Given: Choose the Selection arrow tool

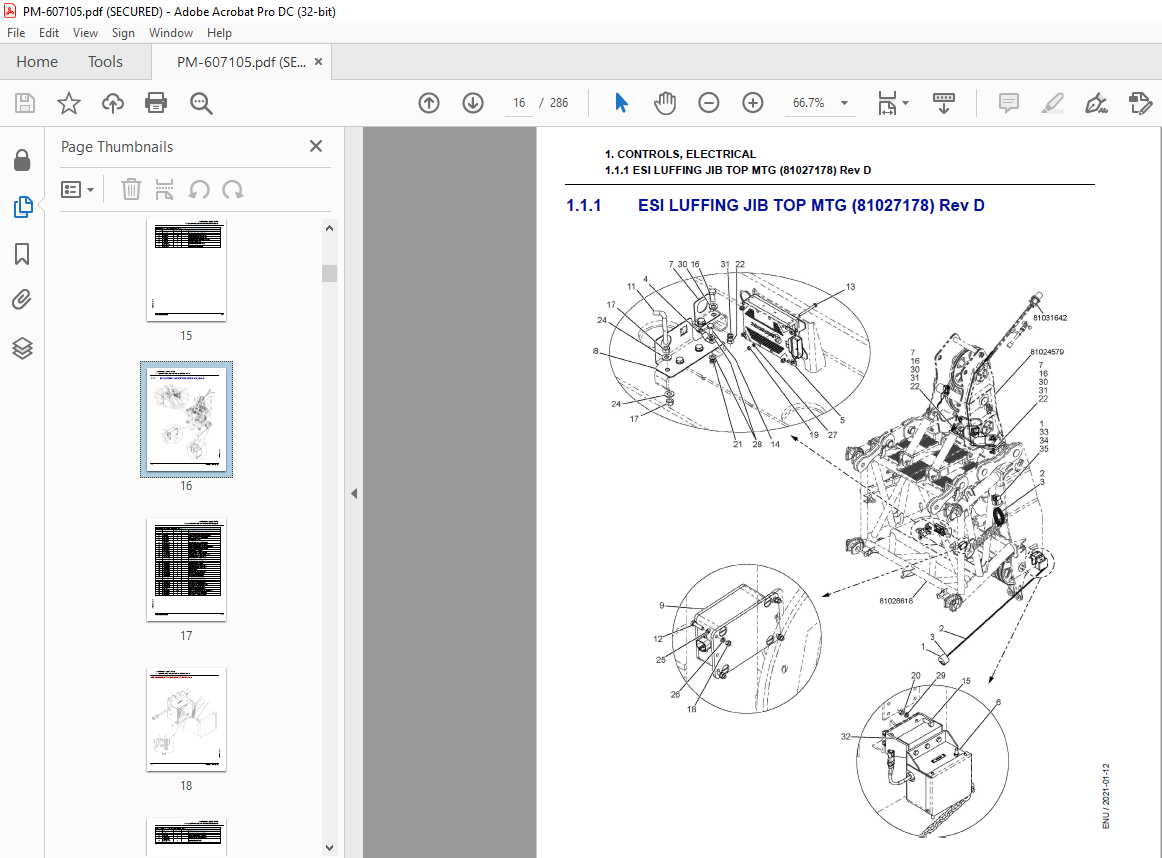Looking at the screenshot, I should coord(621,103).
